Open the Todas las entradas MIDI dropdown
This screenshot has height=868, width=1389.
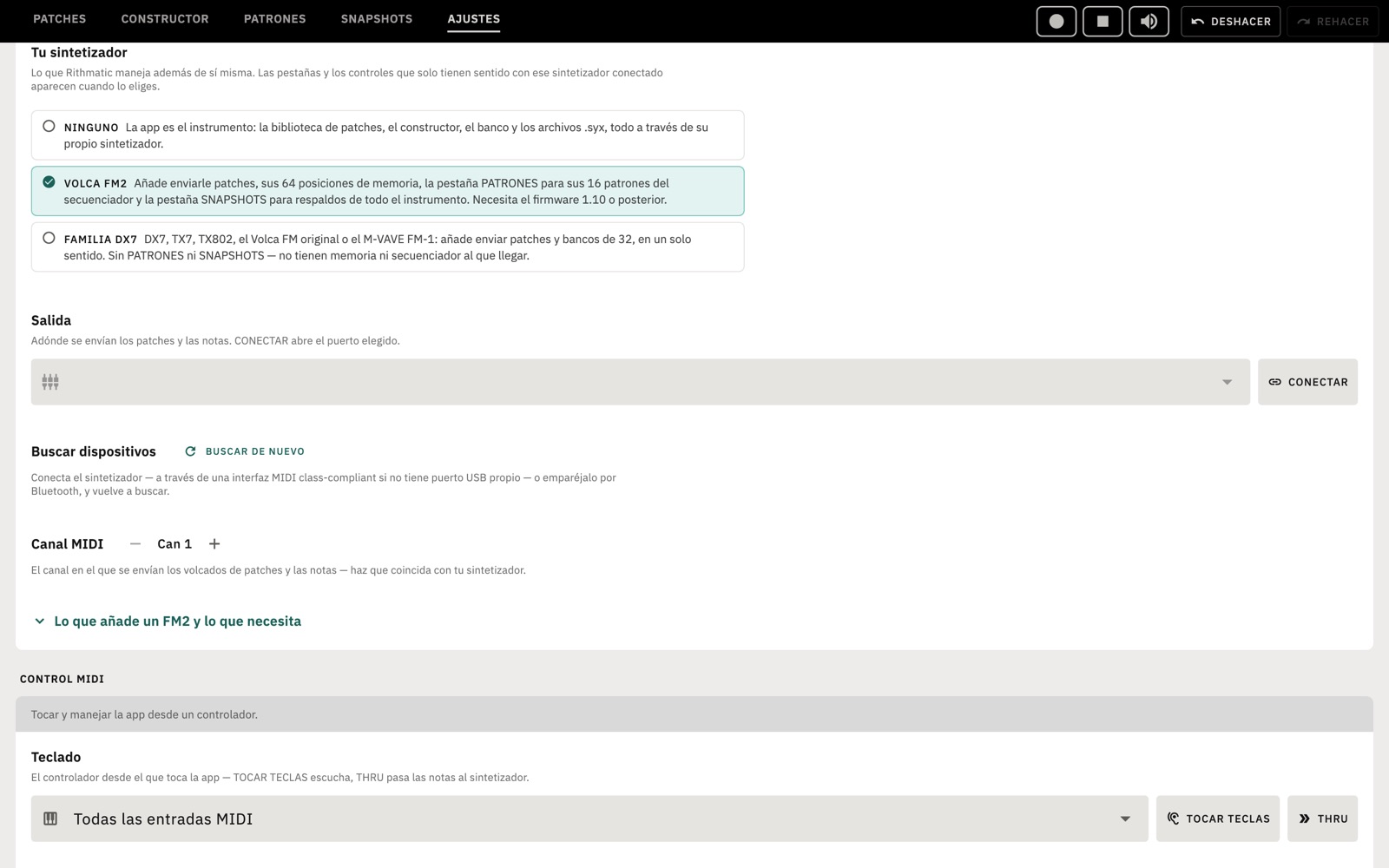(589, 819)
